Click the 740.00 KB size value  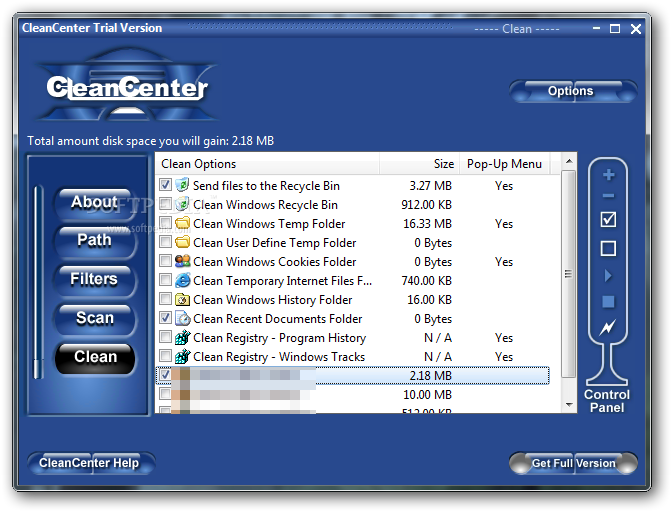426,281
